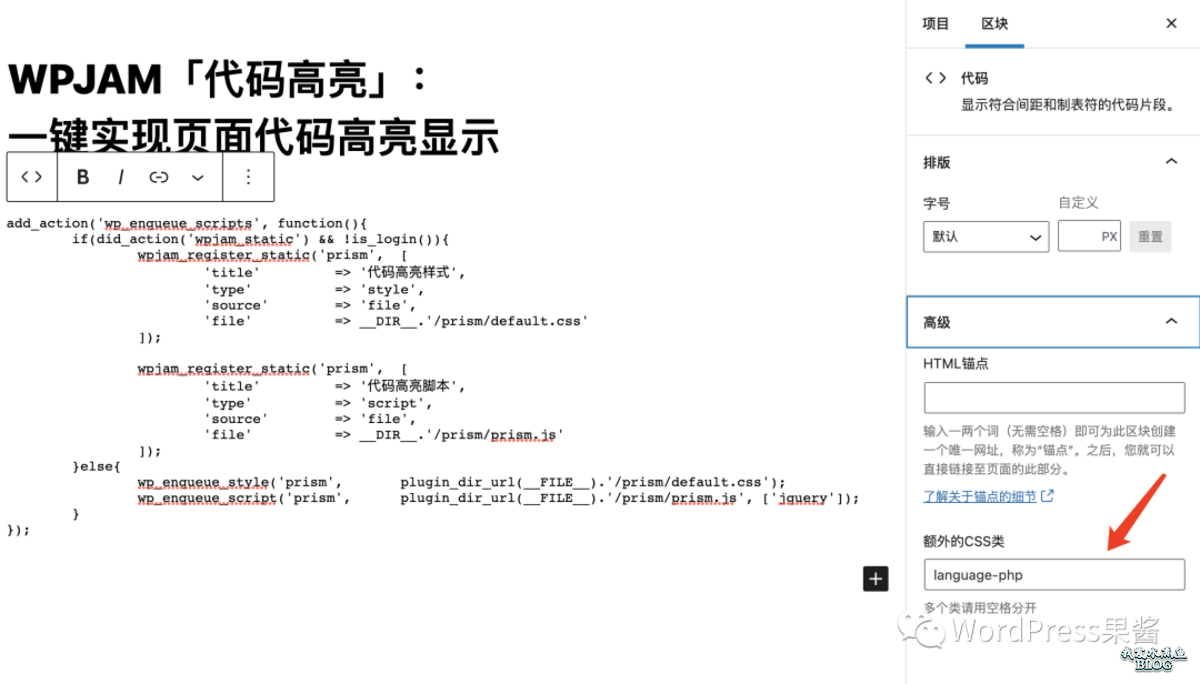Open the three-dot block options menu
Viewport: 1200px width, 684px height.
[247, 177]
